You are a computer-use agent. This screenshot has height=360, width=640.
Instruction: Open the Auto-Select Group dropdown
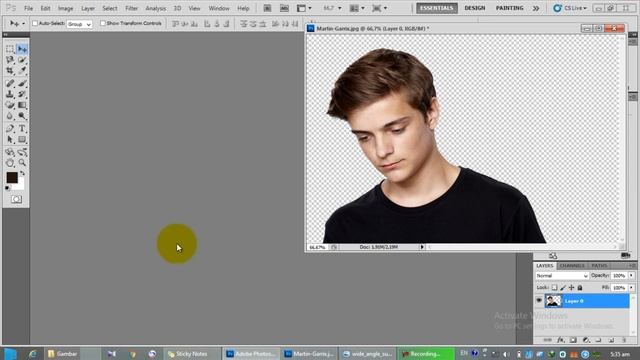(x=79, y=24)
